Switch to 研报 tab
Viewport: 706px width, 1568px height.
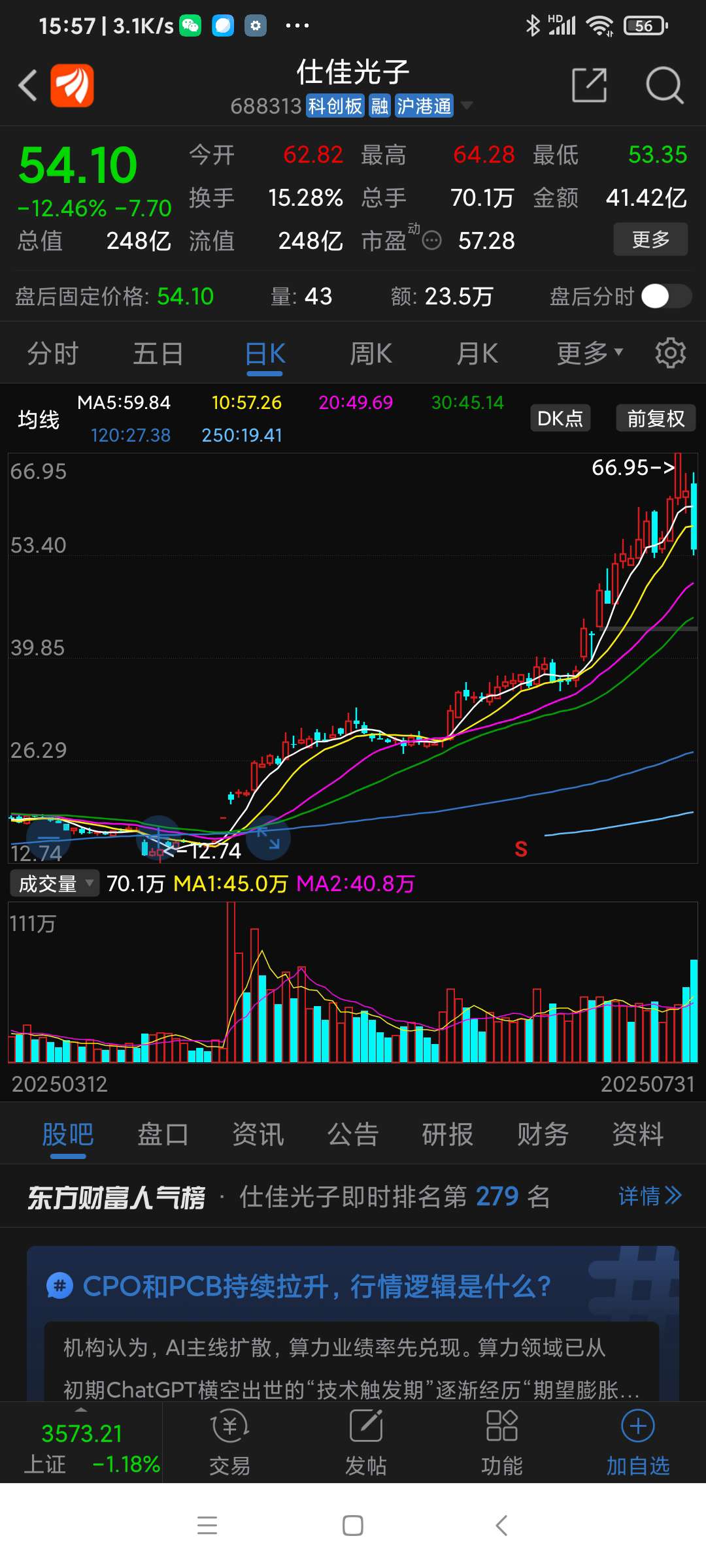point(448,1134)
